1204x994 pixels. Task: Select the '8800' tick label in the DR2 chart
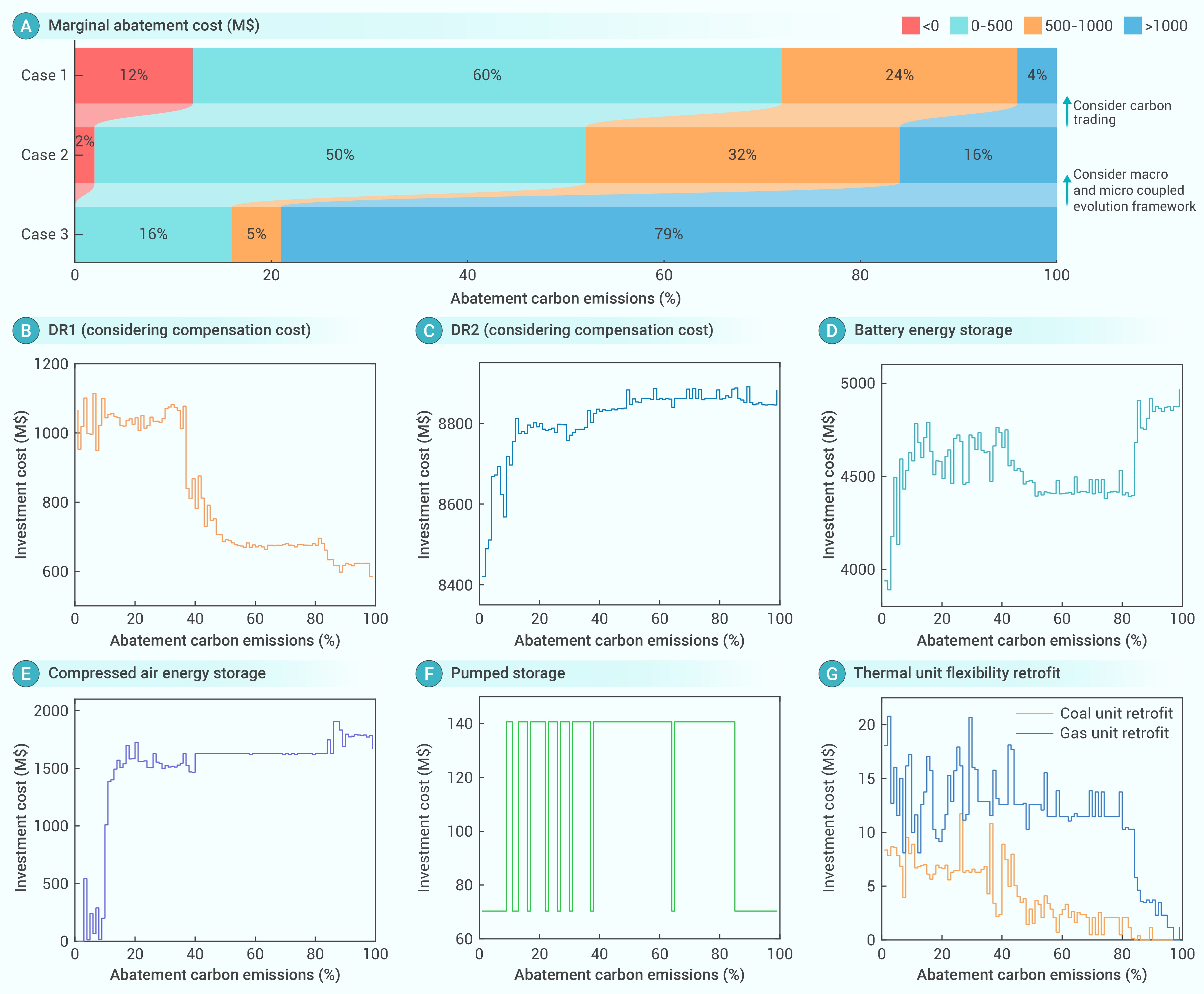(455, 424)
